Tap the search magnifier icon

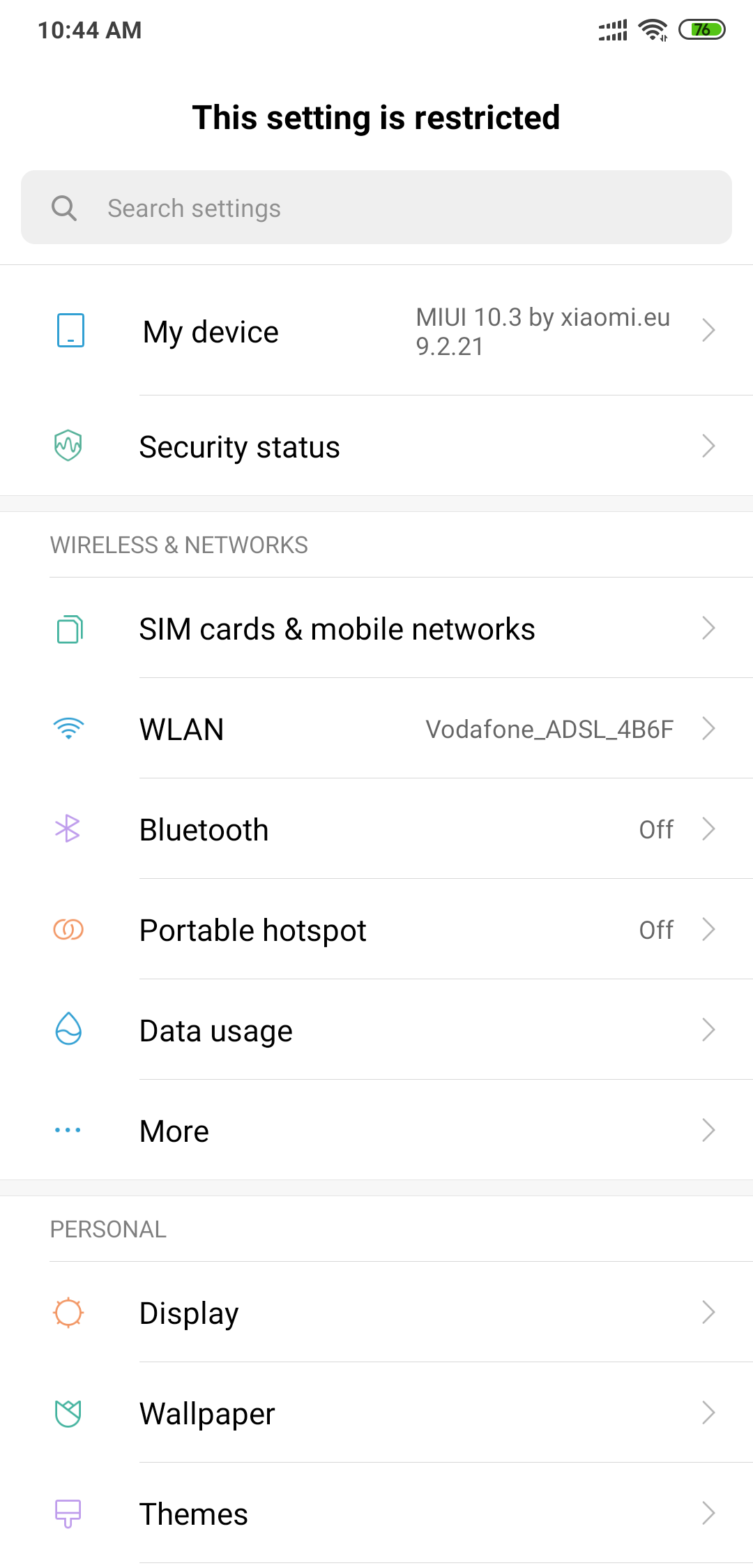point(64,208)
